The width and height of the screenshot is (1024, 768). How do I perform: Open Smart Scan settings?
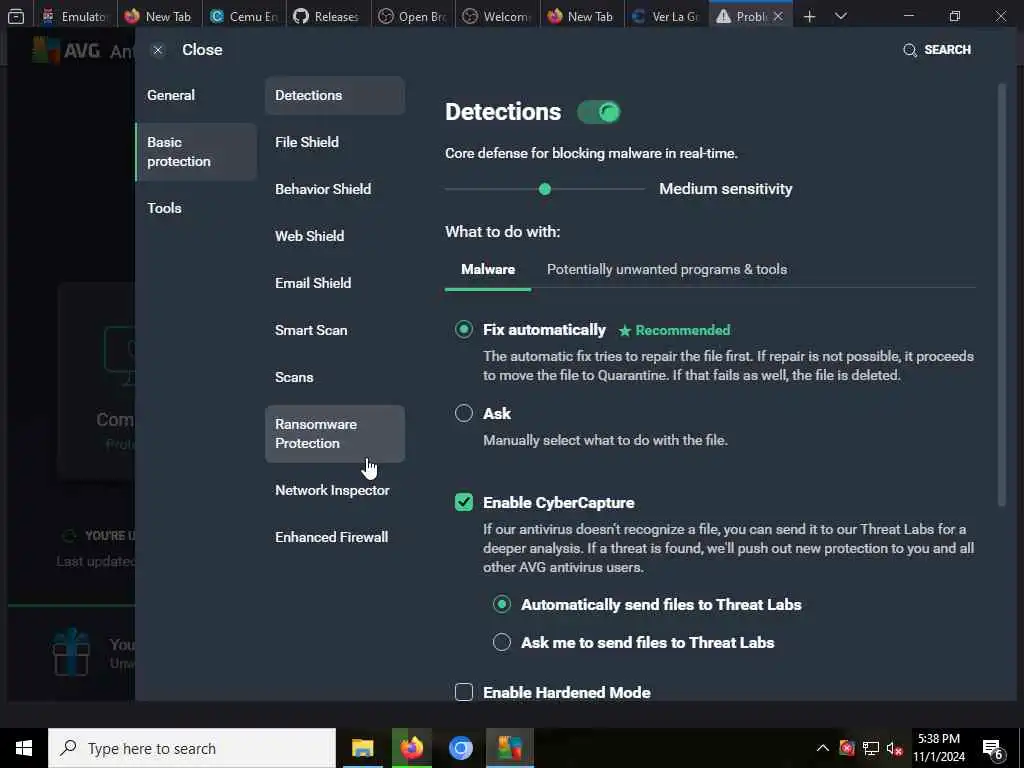pos(335,330)
